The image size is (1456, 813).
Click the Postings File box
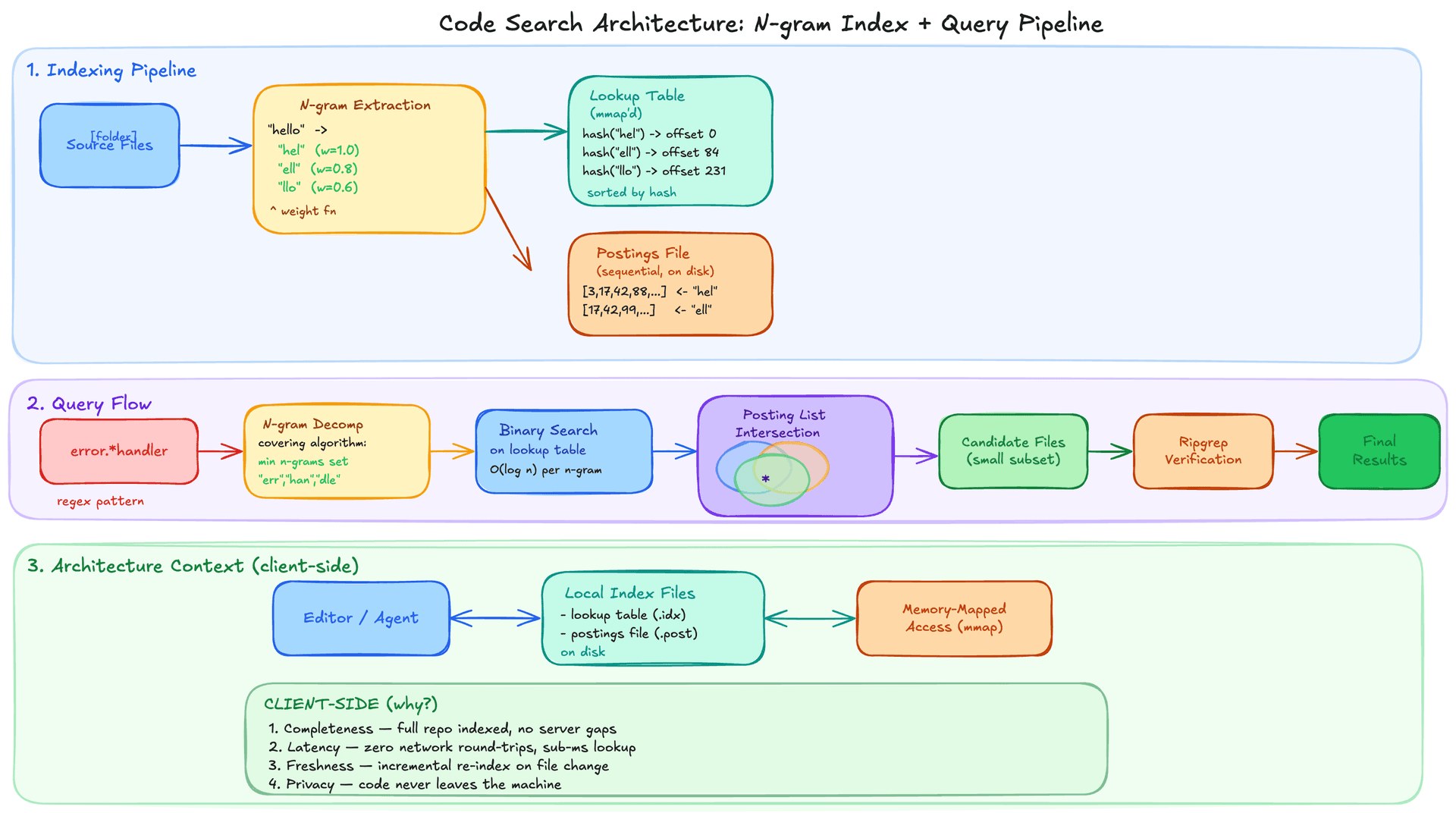(x=670, y=282)
